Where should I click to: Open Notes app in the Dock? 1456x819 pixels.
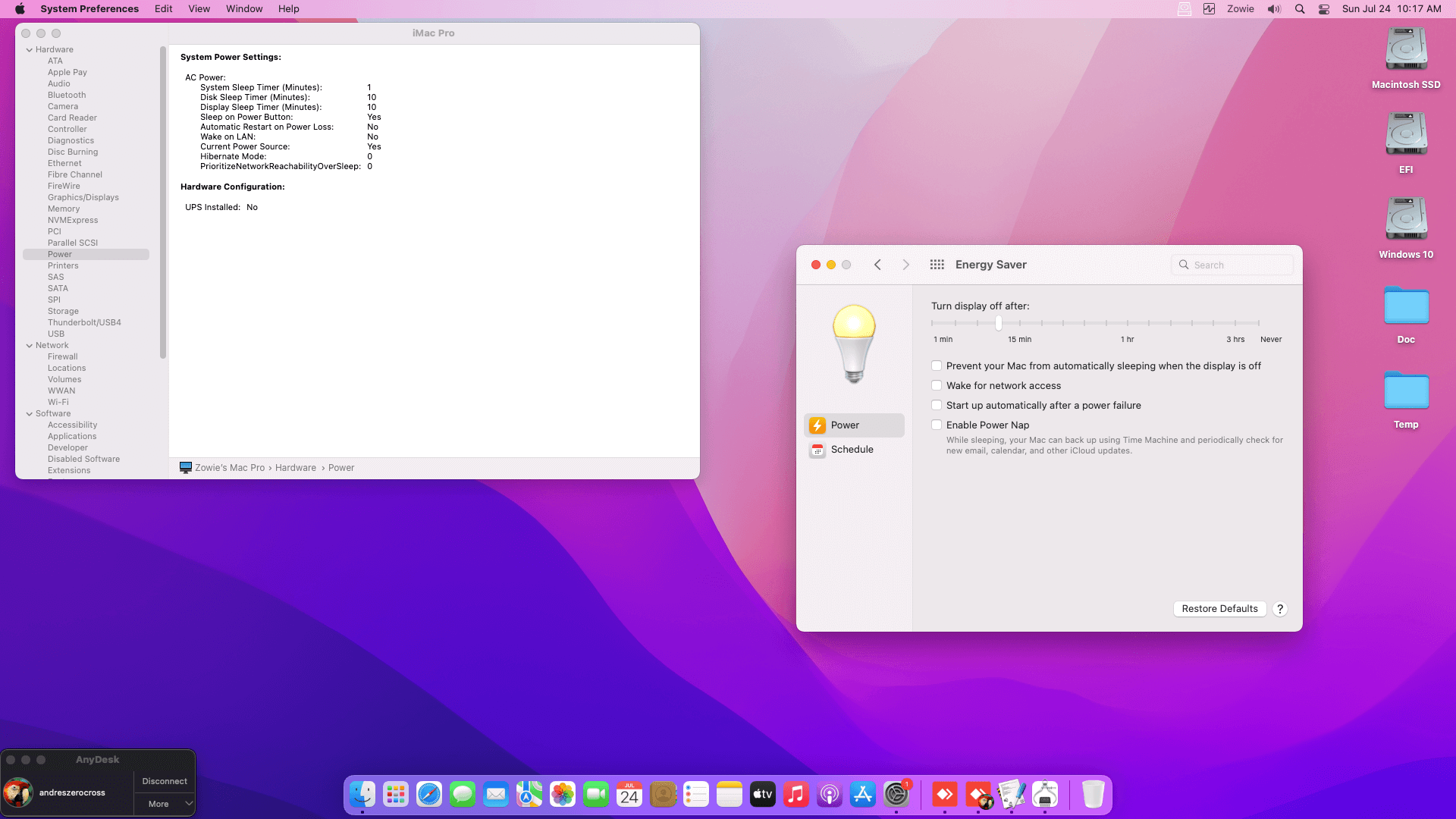point(730,794)
